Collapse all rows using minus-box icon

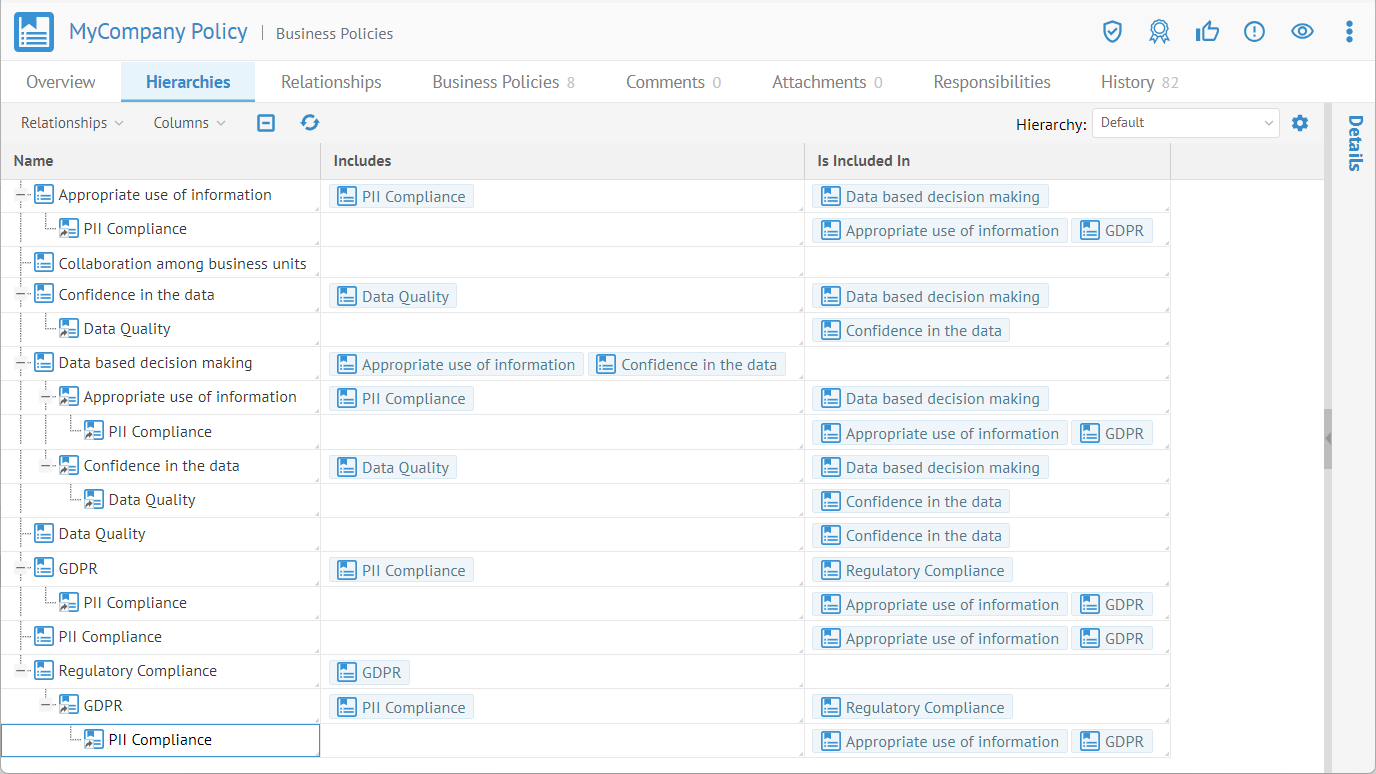click(266, 123)
